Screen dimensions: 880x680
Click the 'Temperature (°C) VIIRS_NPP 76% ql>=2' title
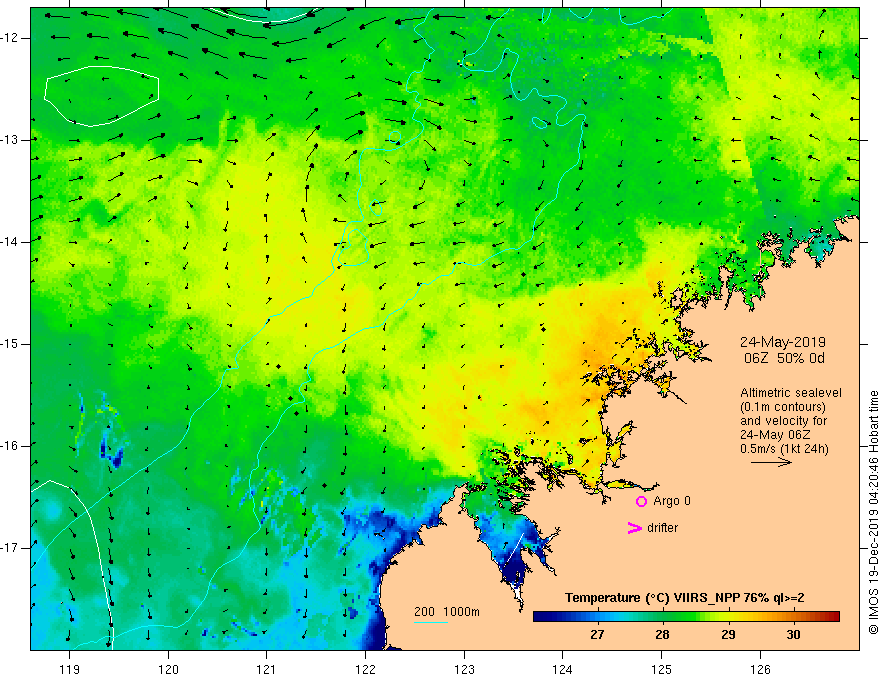click(x=684, y=598)
